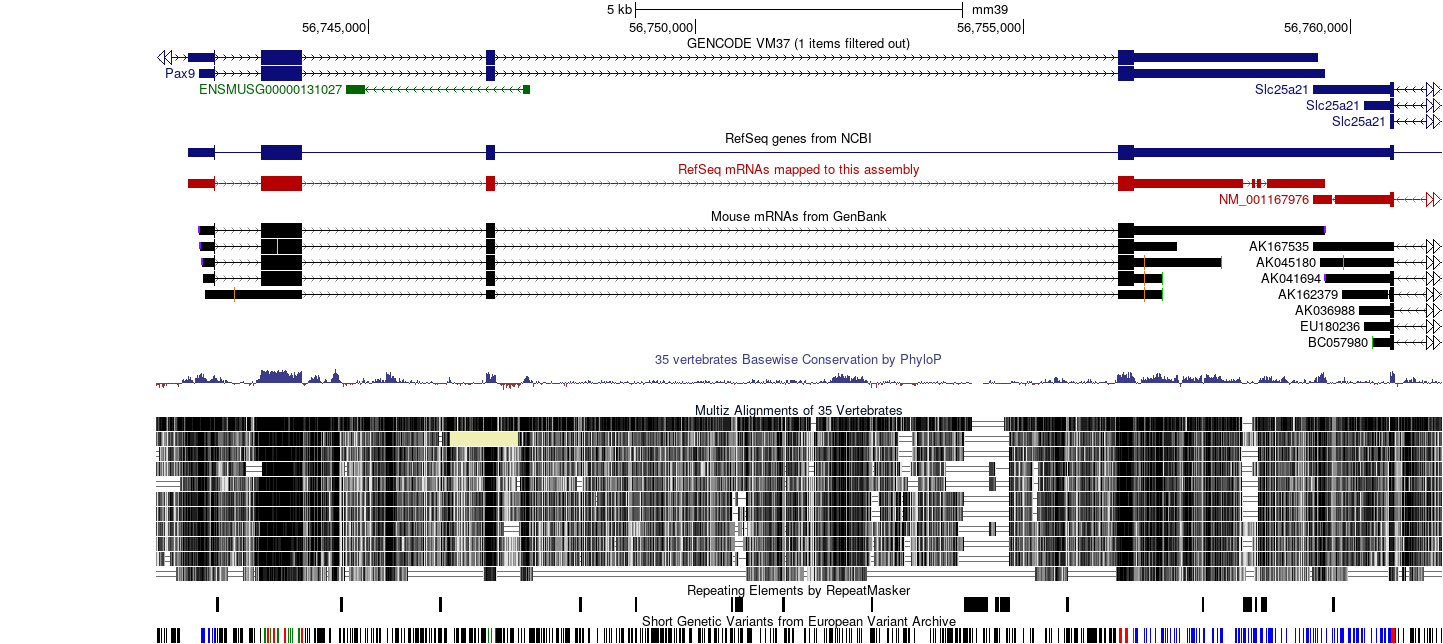Screen dimensions: 1443x644
Task: Select the AK045180 mRNA label
Action: pos(1286,262)
